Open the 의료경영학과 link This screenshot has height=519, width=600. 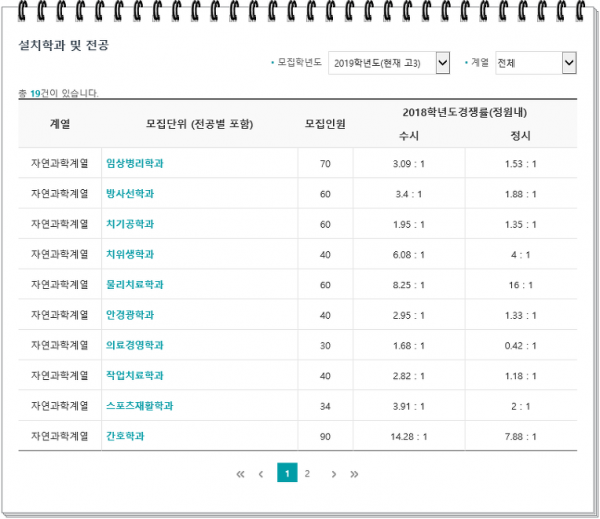(135, 345)
